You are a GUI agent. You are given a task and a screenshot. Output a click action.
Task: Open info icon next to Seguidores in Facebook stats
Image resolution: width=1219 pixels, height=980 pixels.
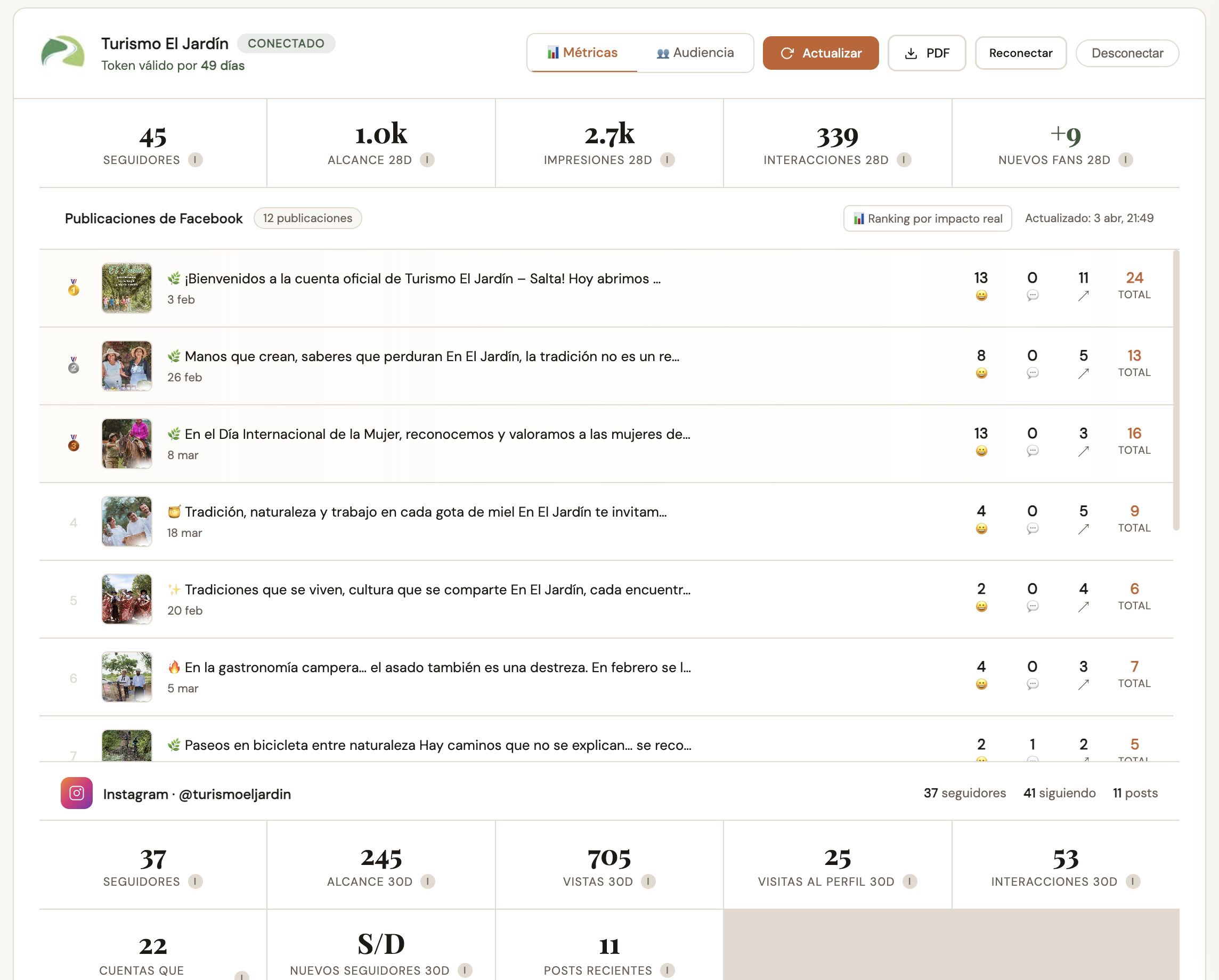(x=196, y=160)
